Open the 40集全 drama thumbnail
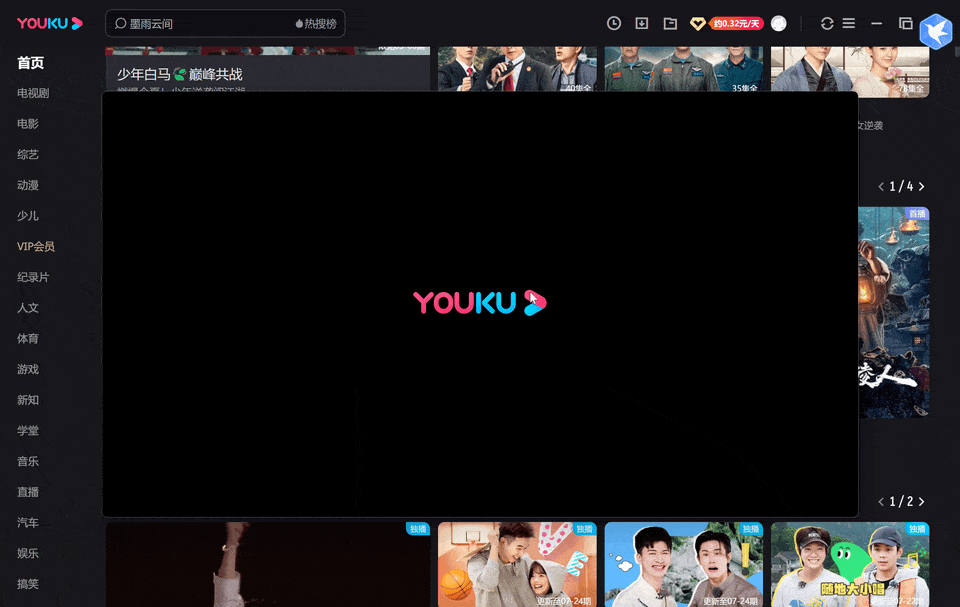The width and height of the screenshot is (960, 607). [517, 69]
